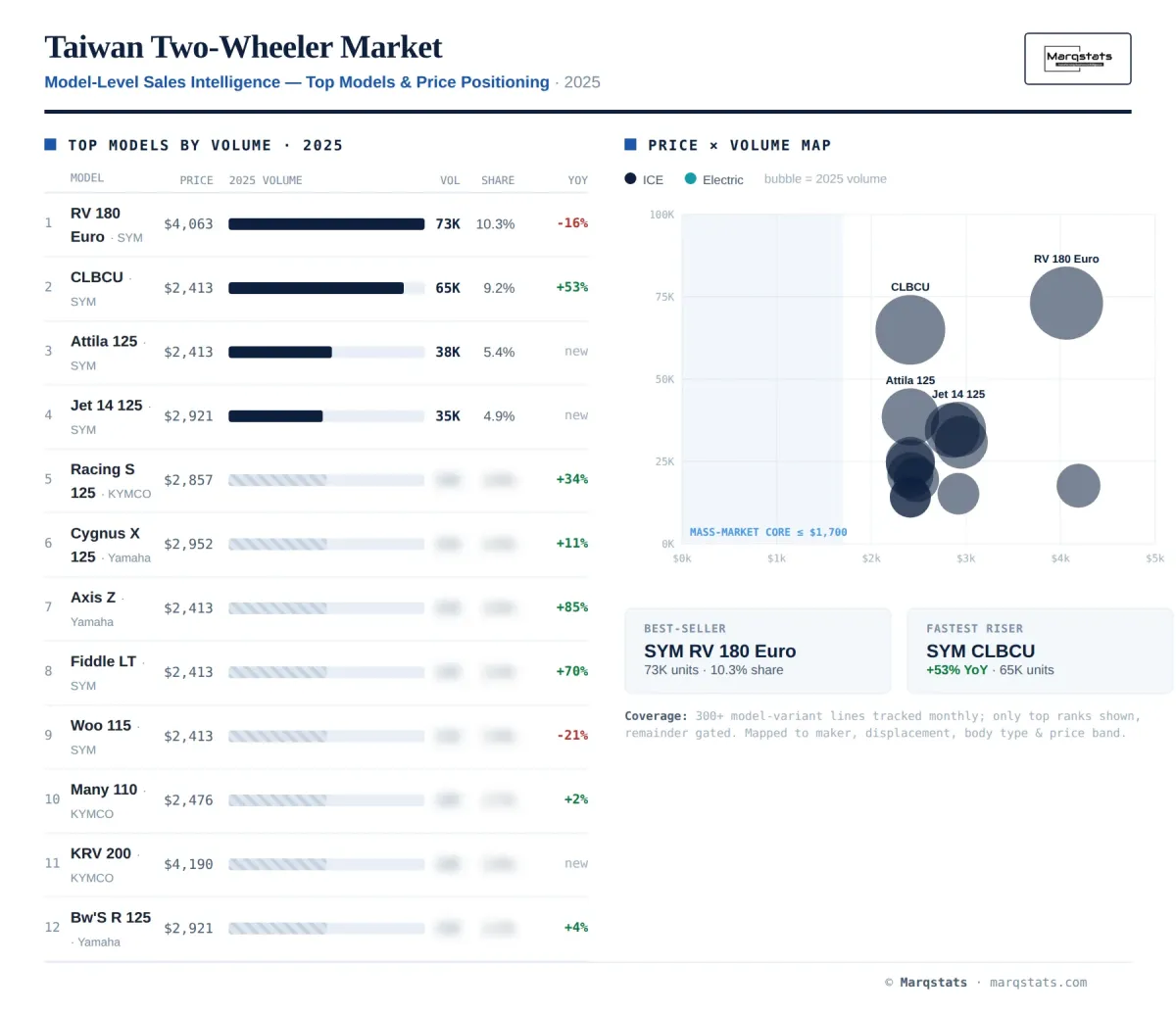This screenshot has width=1176, height=1014.
Task: Click the Jet 14 125 bubble label
Action: [958, 394]
